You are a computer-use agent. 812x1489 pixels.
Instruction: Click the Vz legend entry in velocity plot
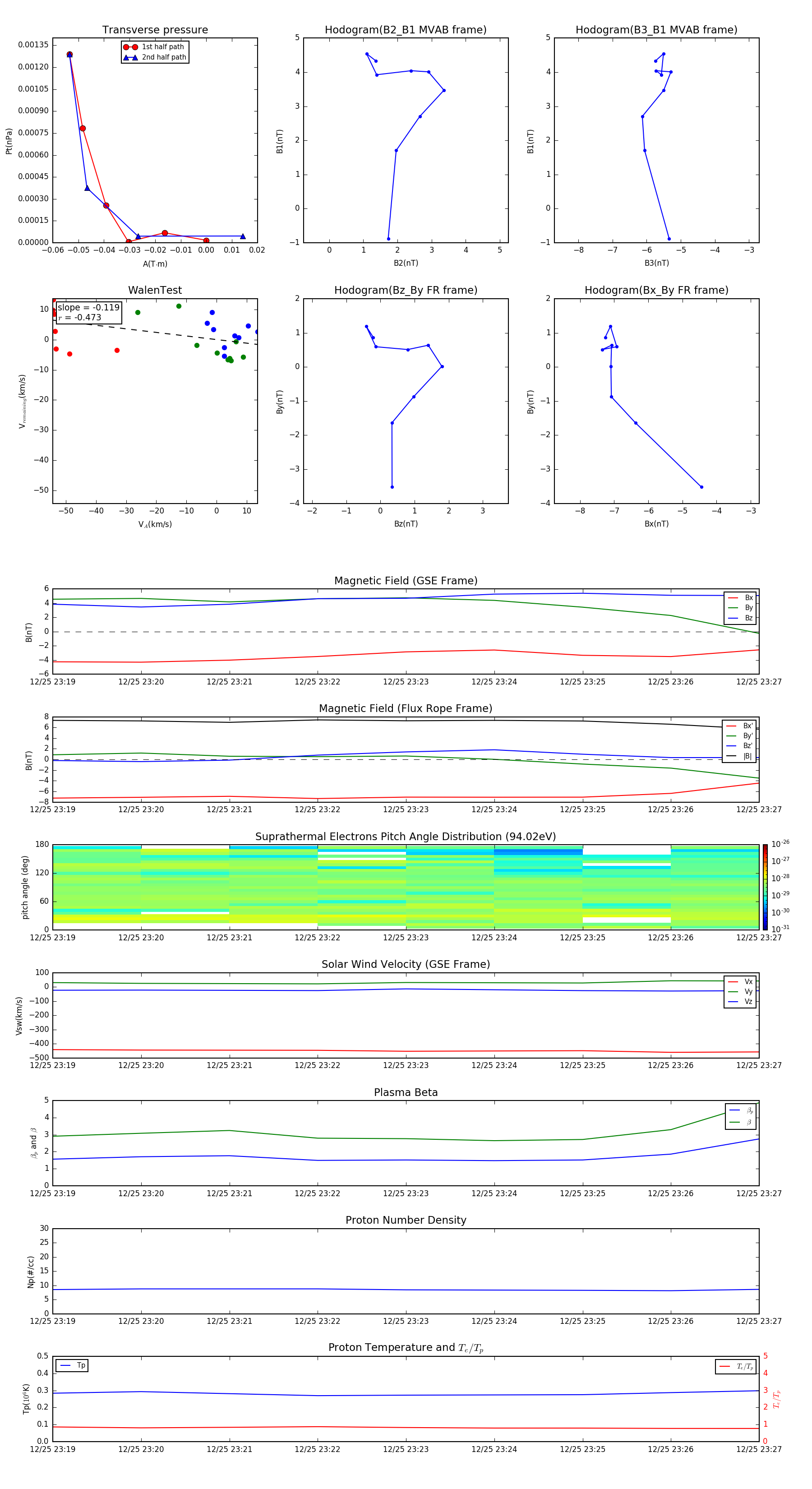[740, 1002]
